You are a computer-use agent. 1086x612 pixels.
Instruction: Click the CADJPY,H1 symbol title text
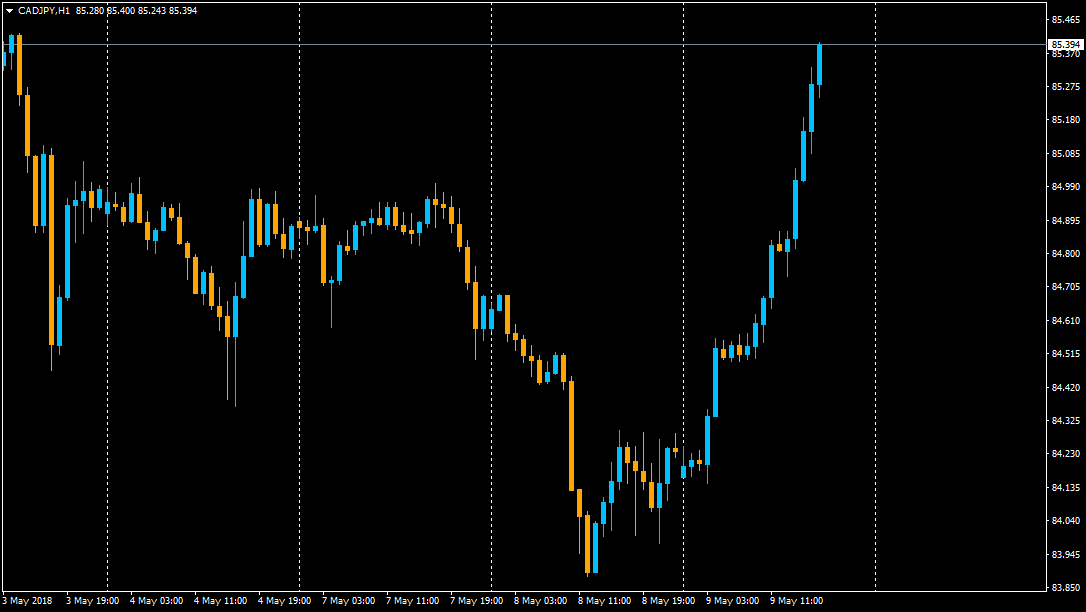44,10
